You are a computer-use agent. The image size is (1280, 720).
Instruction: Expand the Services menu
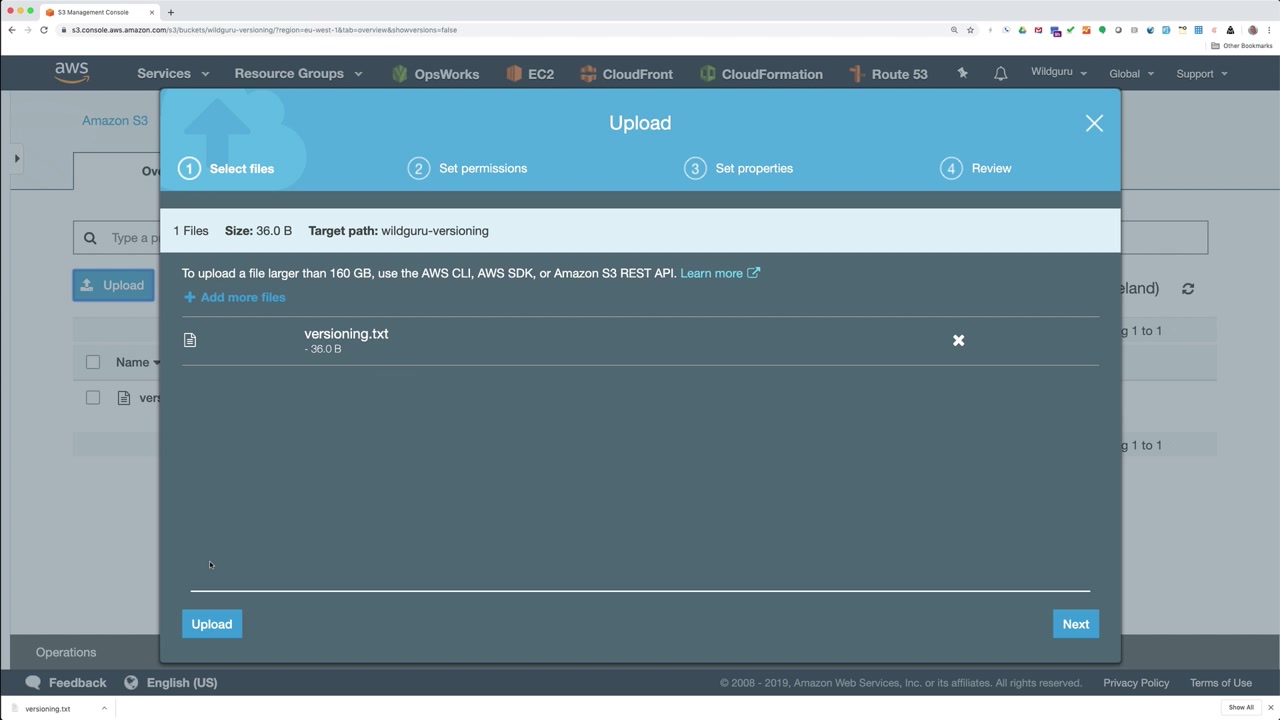173,74
